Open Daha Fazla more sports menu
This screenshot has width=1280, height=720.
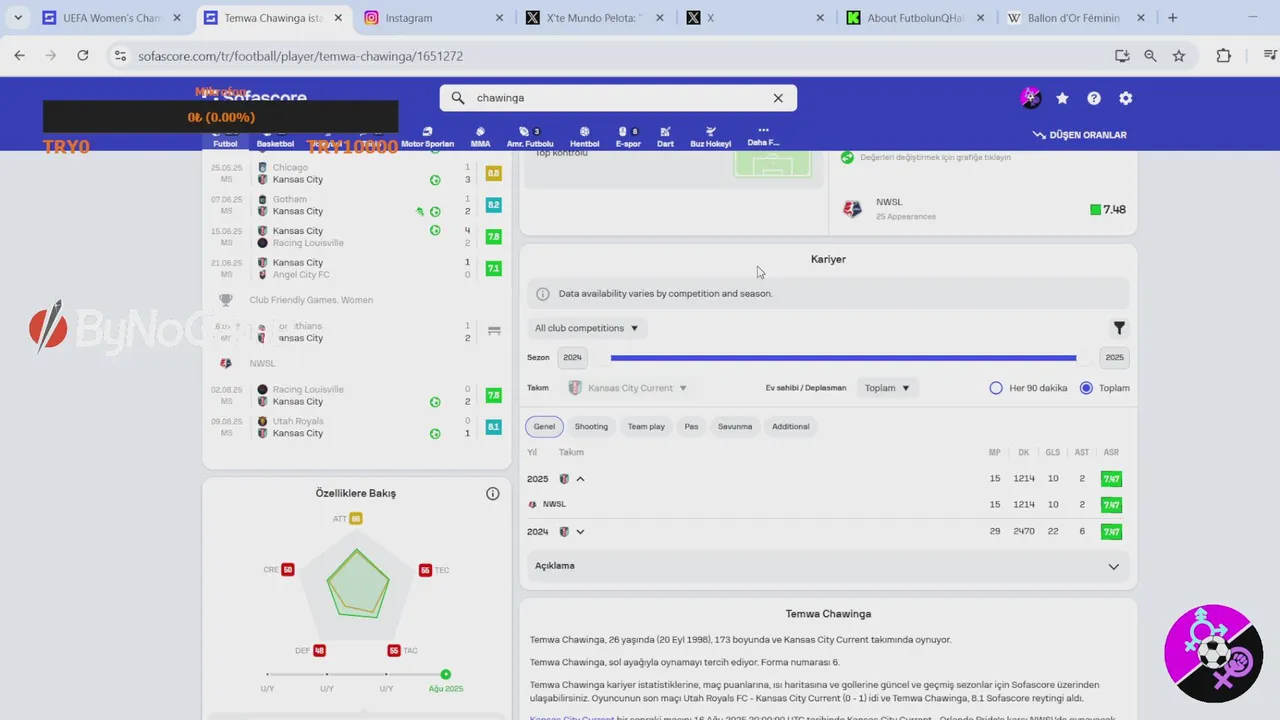pos(763,136)
